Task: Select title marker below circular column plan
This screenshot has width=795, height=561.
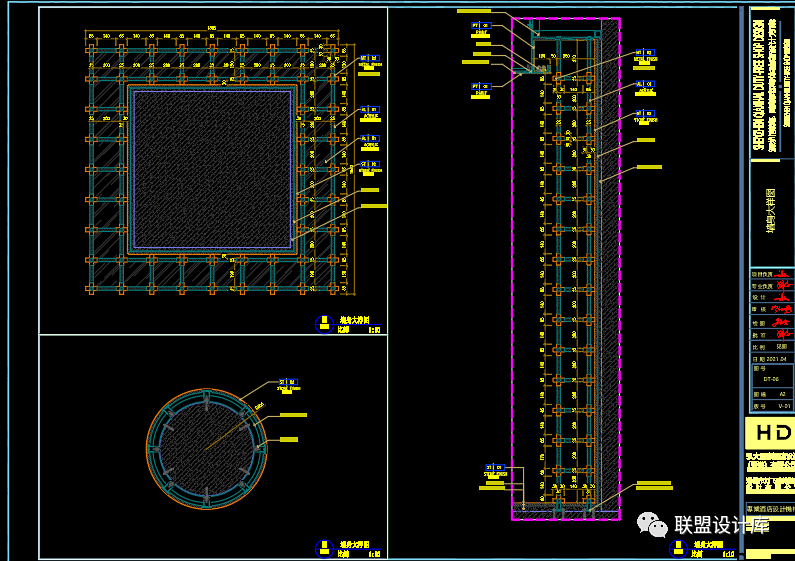Action: point(323,548)
